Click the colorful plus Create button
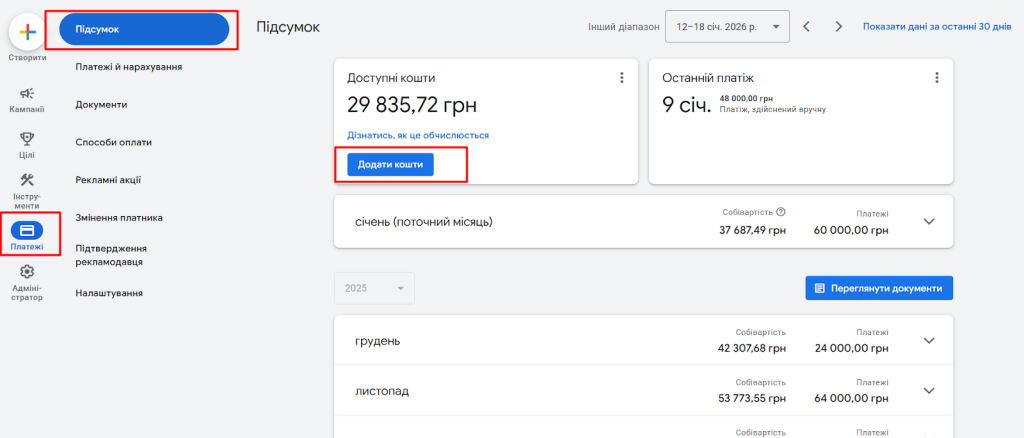The height and width of the screenshot is (438, 1024). click(27, 32)
